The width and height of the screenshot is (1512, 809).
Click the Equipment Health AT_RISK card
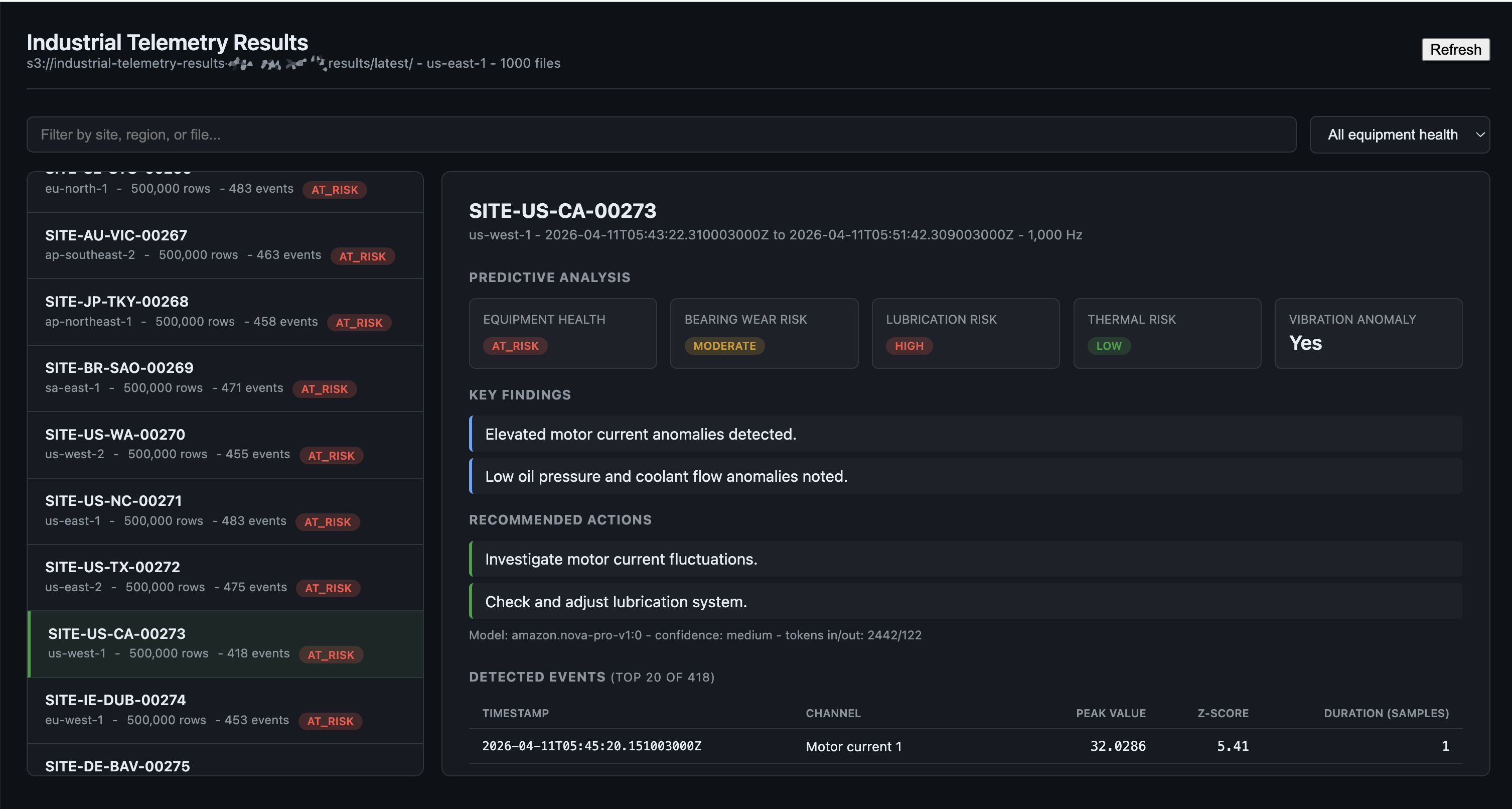click(x=562, y=333)
